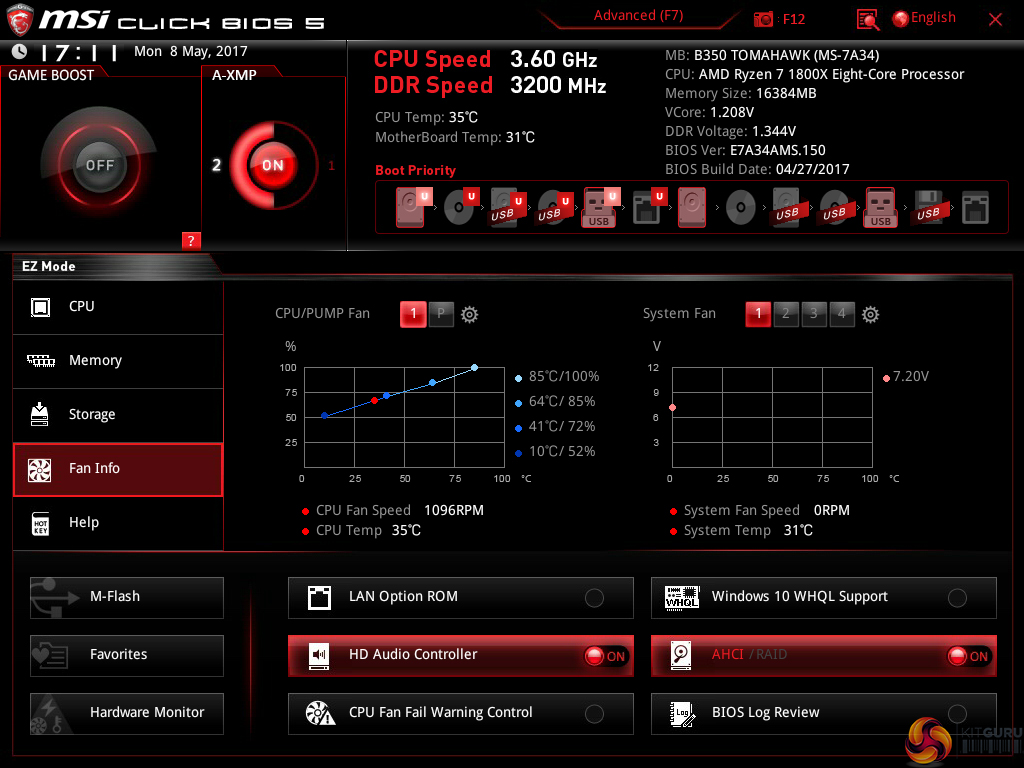Click the HD Audio speaker icon

point(319,655)
